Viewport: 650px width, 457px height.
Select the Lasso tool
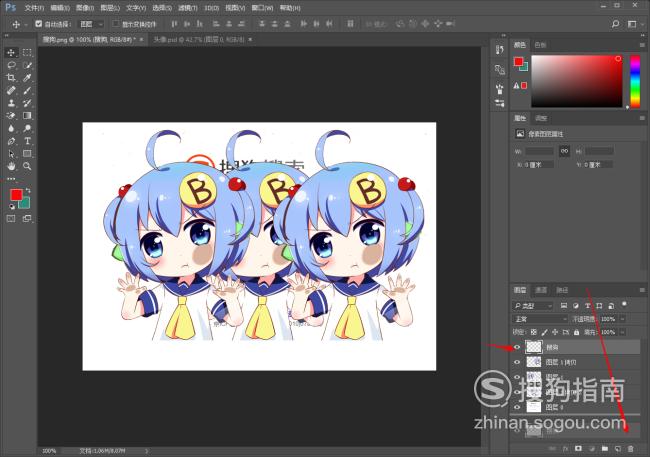(11, 65)
